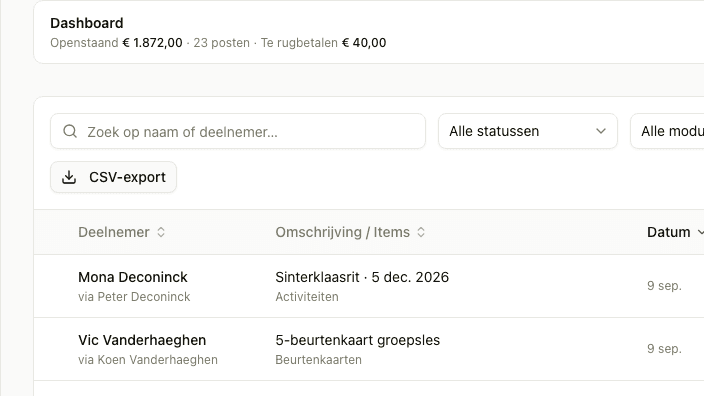Open the Vic Vanderhaeghen row

369,349
